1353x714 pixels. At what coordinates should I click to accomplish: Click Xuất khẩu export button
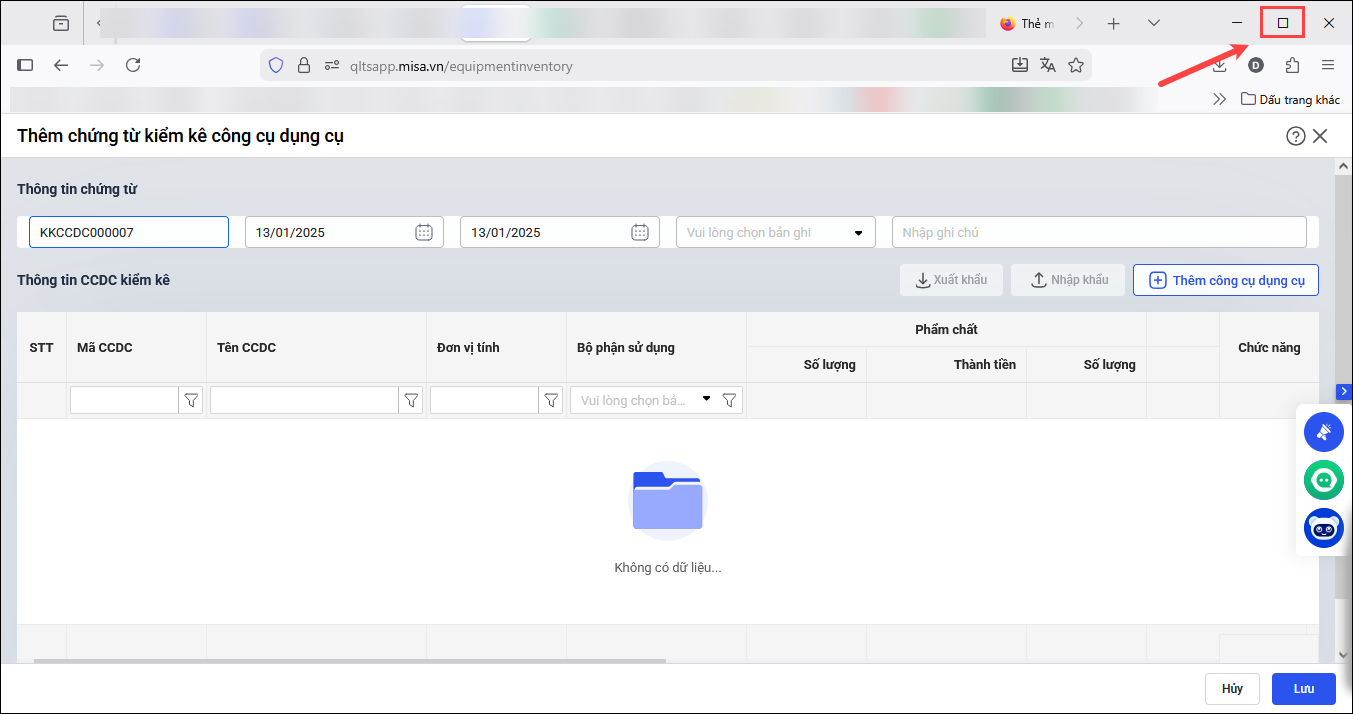tap(951, 280)
